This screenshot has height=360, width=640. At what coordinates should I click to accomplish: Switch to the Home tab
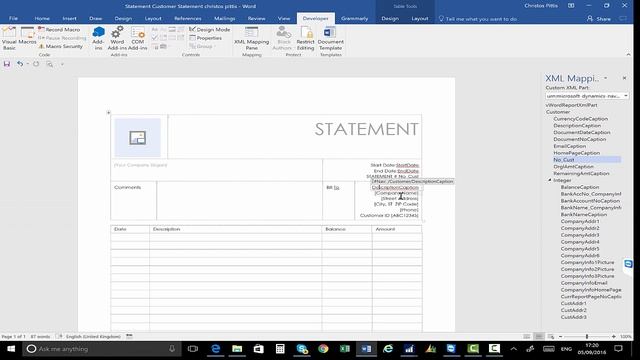coord(42,18)
